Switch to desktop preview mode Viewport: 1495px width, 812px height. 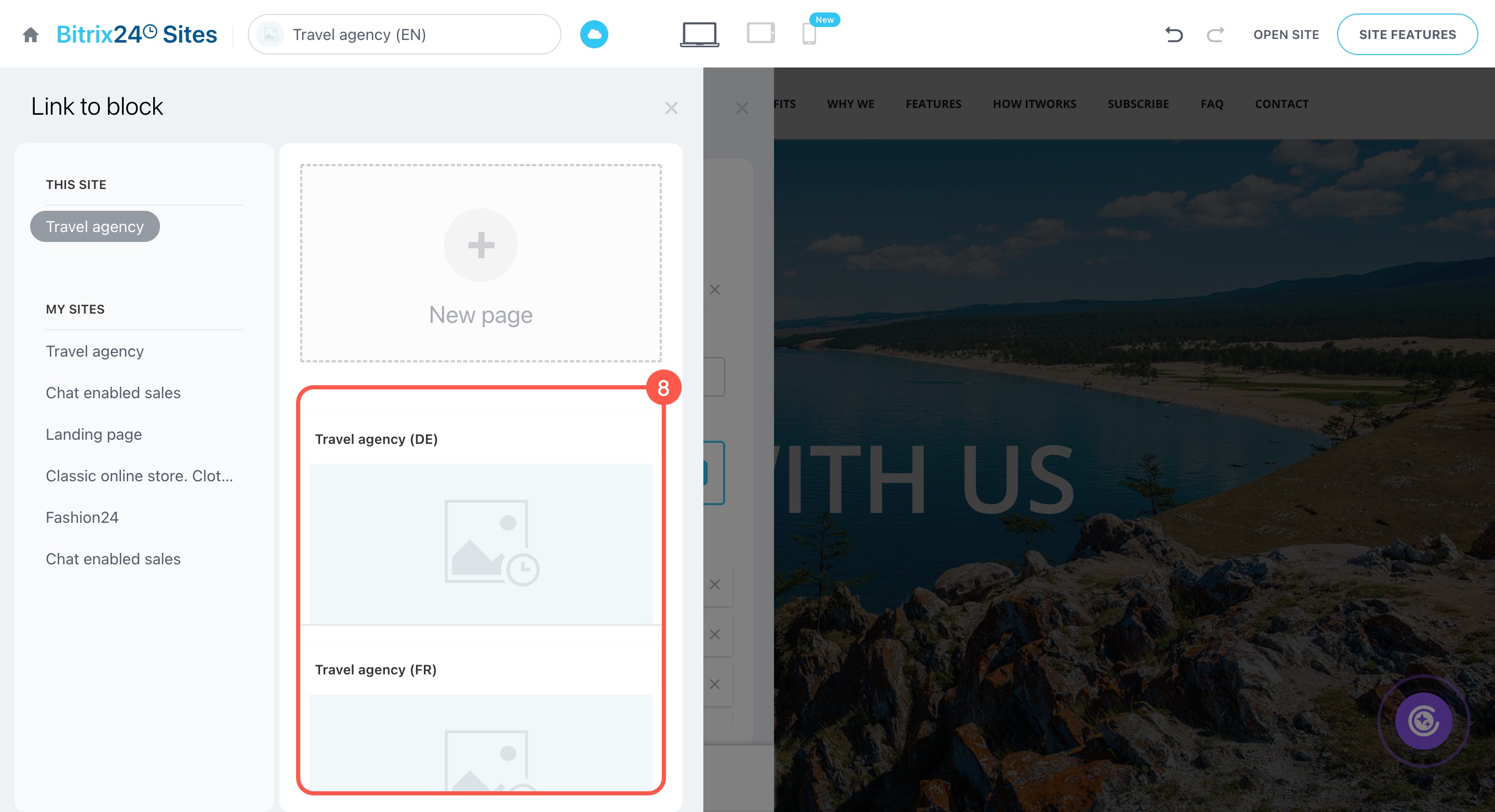point(699,34)
